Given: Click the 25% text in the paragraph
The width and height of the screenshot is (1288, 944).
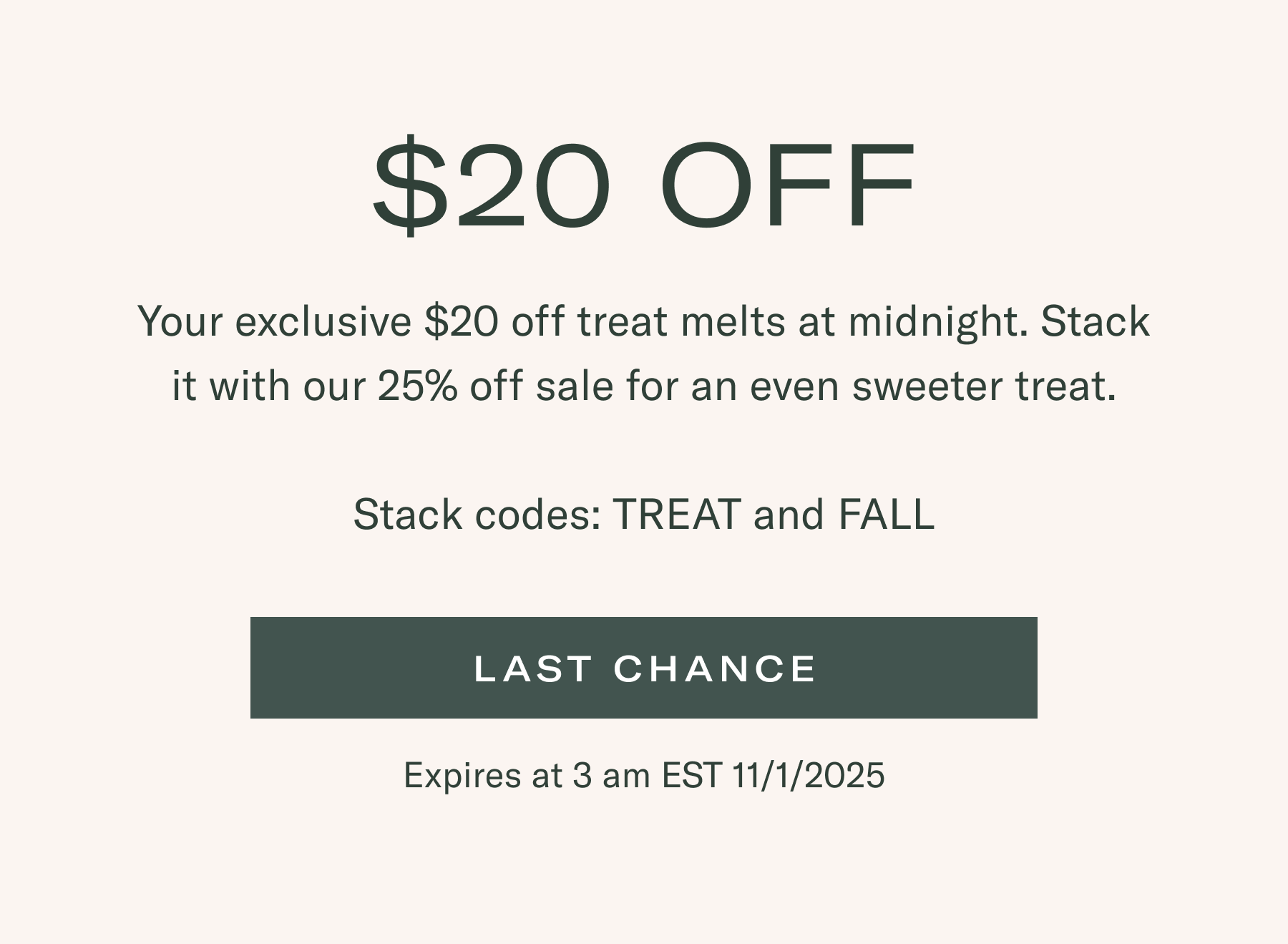Looking at the screenshot, I should pyautogui.click(x=417, y=386).
